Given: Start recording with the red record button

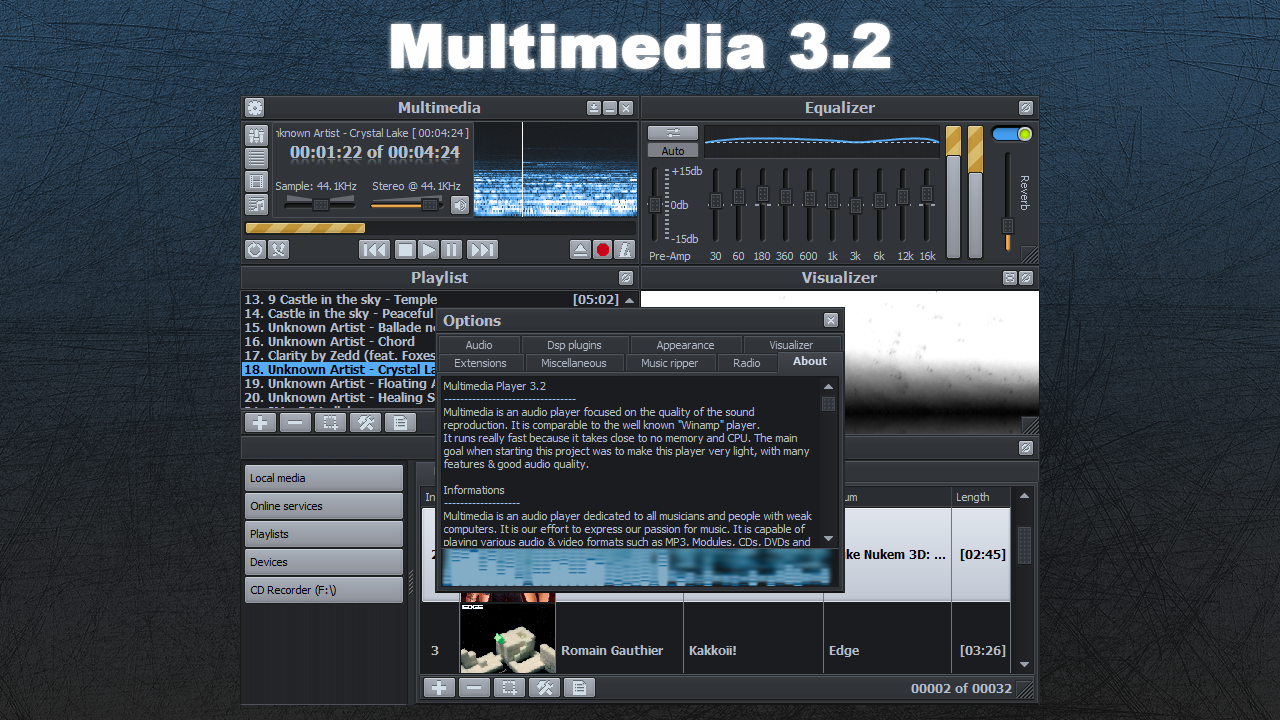Looking at the screenshot, I should point(603,250).
